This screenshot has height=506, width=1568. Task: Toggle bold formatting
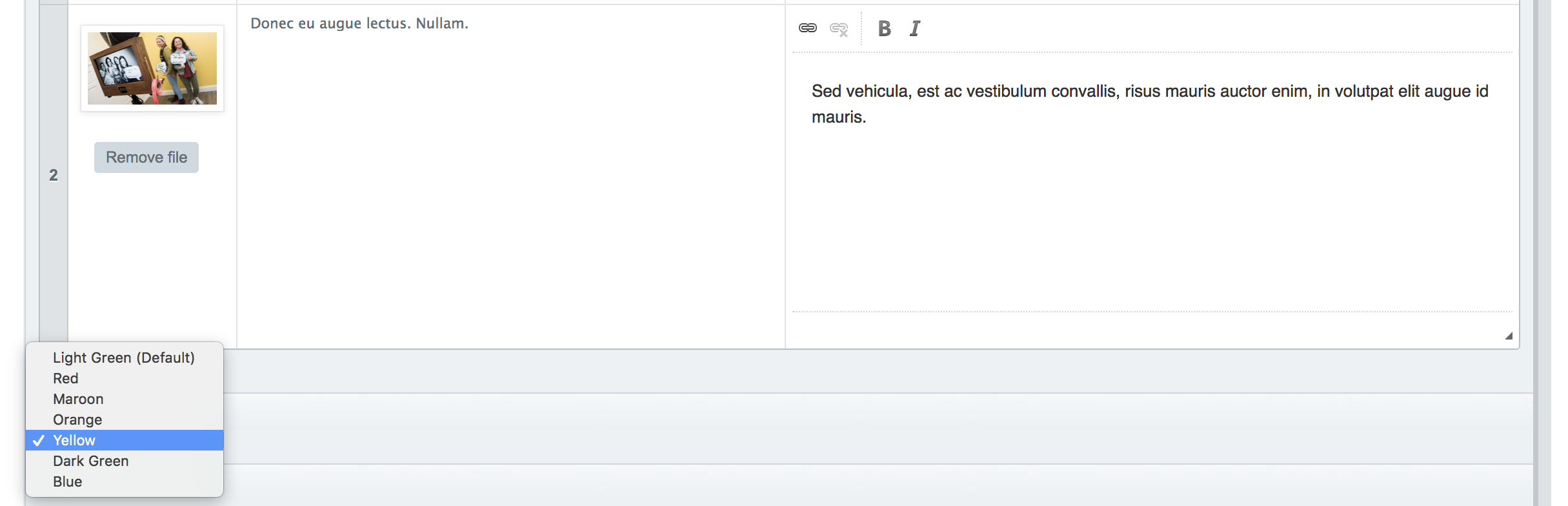pyautogui.click(x=884, y=28)
